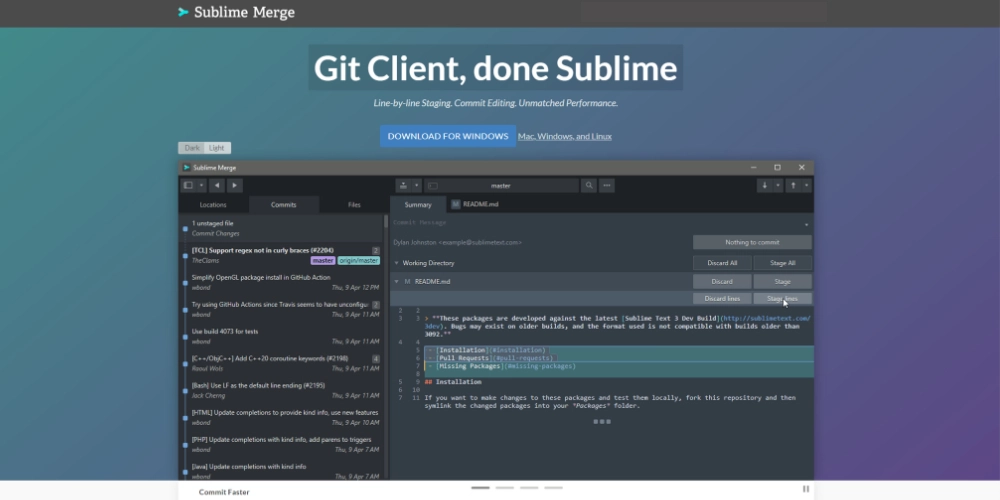Open the pull options dropdown arrow
Screen dimensions: 1000x500
click(x=777, y=186)
